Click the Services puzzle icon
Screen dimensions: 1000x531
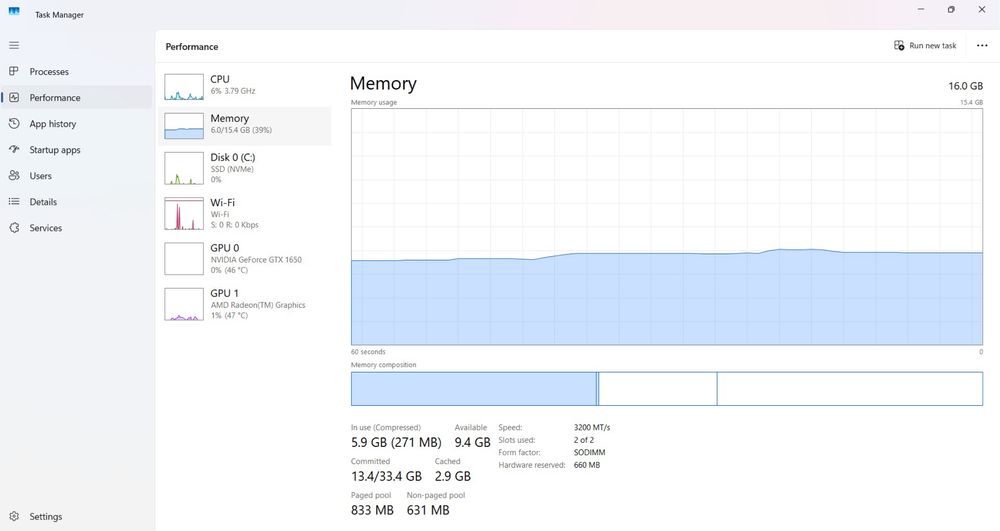point(14,228)
